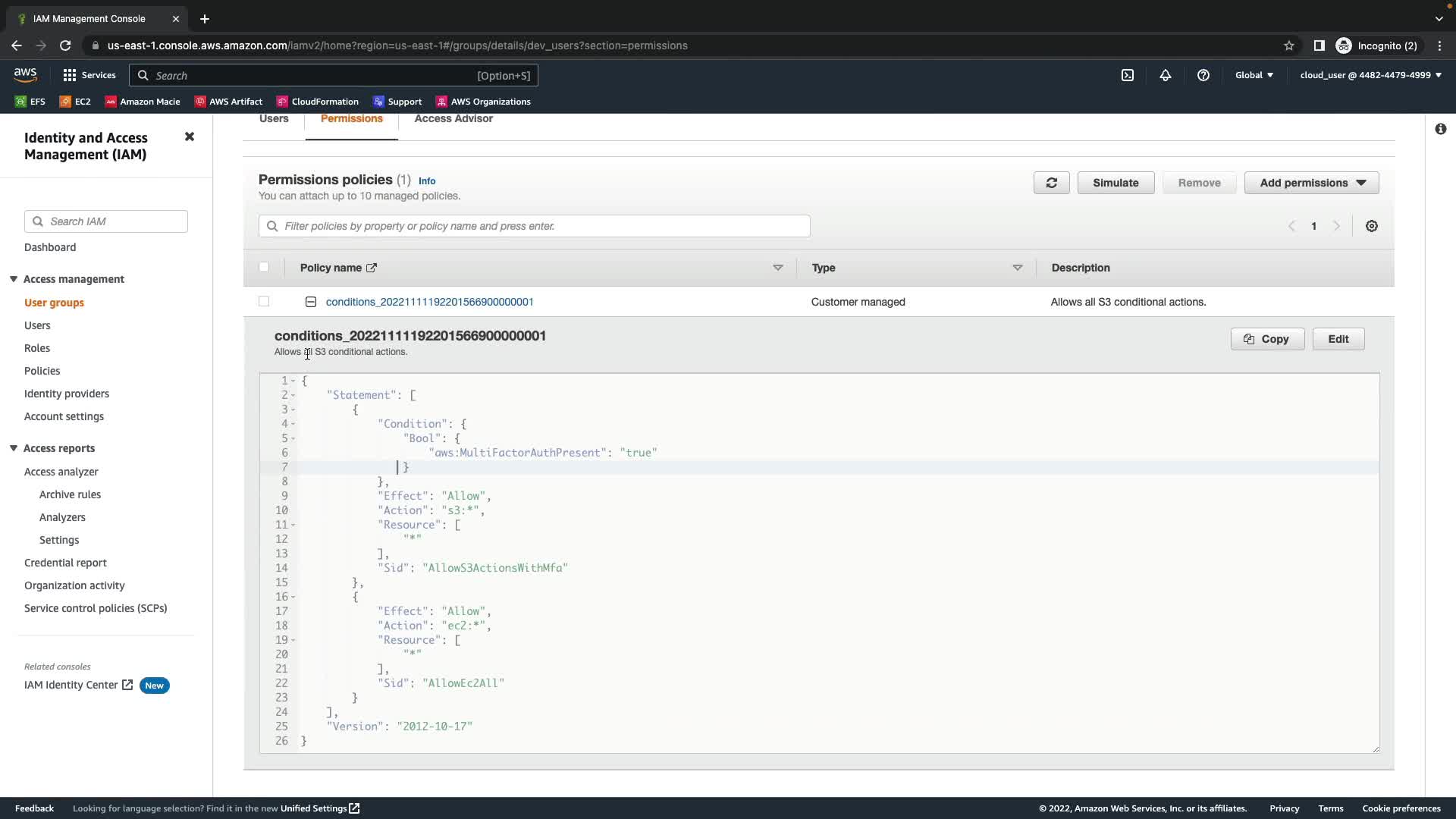Click the help question mark icon
The width and height of the screenshot is (1456, 819).
click(x=1203, y=75)
